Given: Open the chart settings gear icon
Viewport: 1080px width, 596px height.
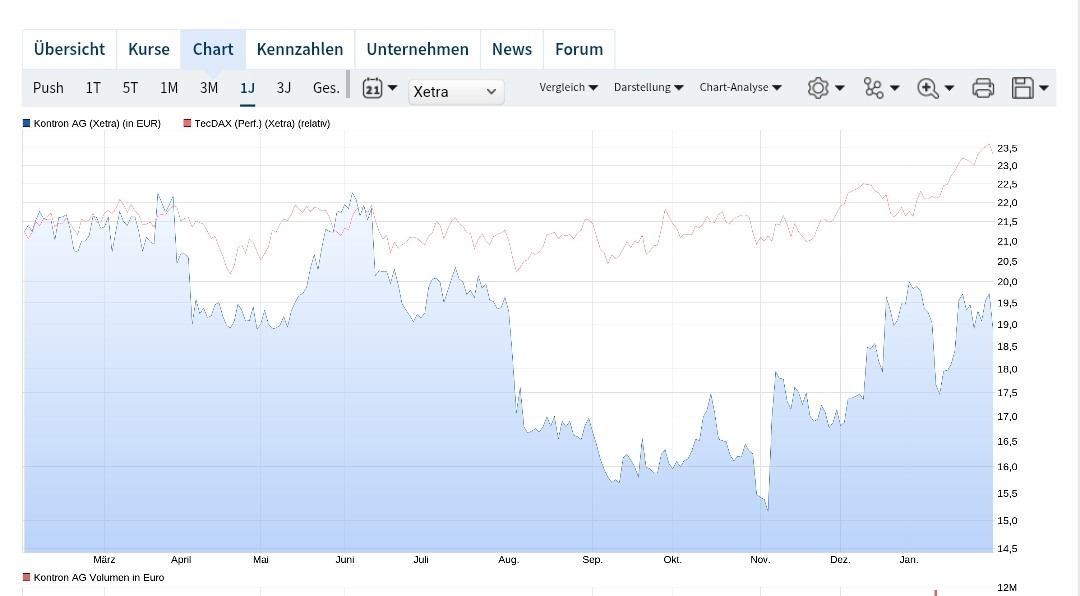Looking at the screenshot, I should coord(819,88).
